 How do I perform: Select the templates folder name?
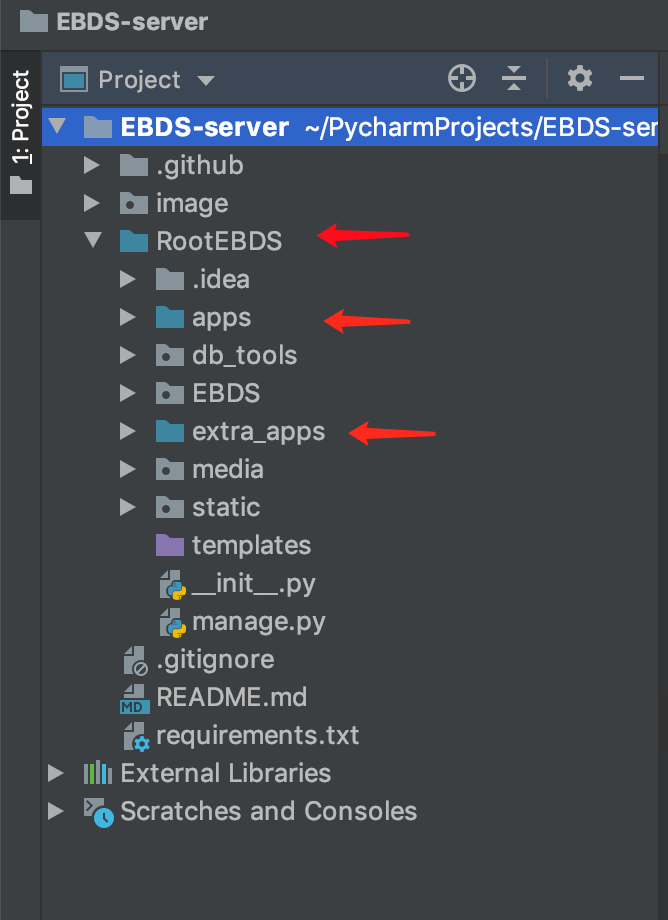pyautogui.click(x=252, y=546)
